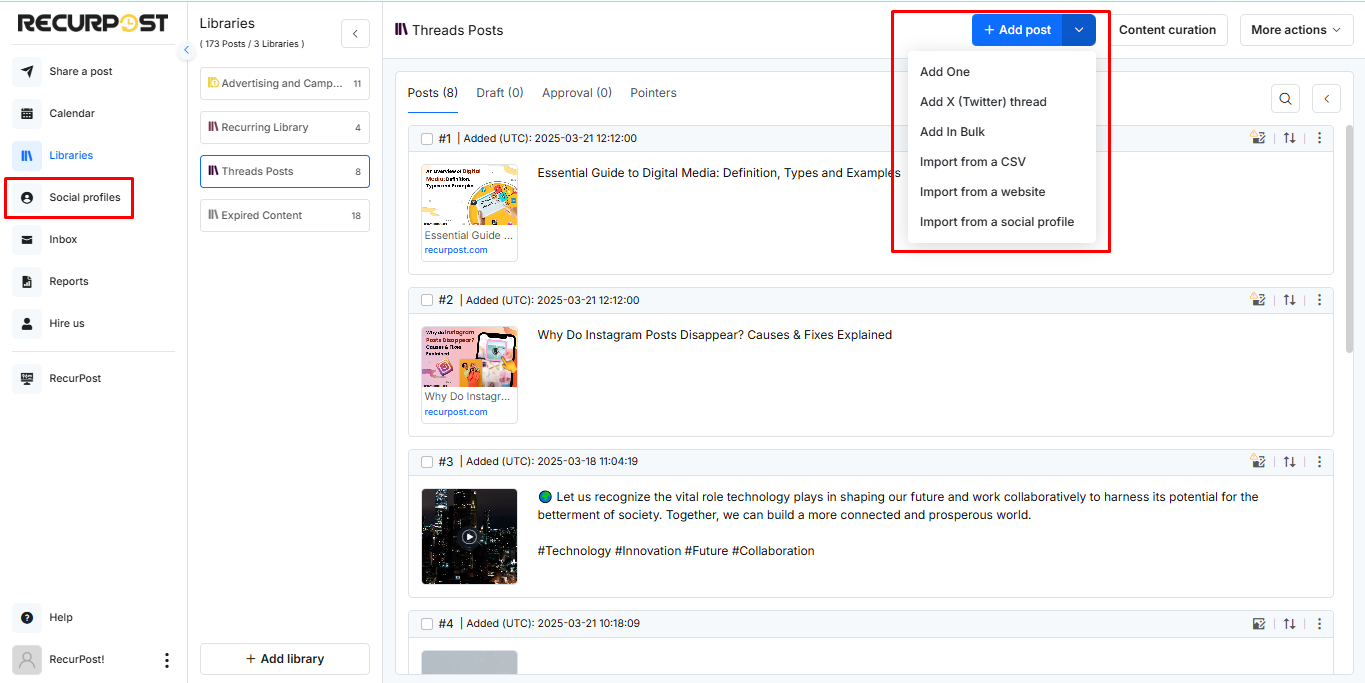
Task: Click the edit-image warning icon on post #2
Action: (1258, 300)
